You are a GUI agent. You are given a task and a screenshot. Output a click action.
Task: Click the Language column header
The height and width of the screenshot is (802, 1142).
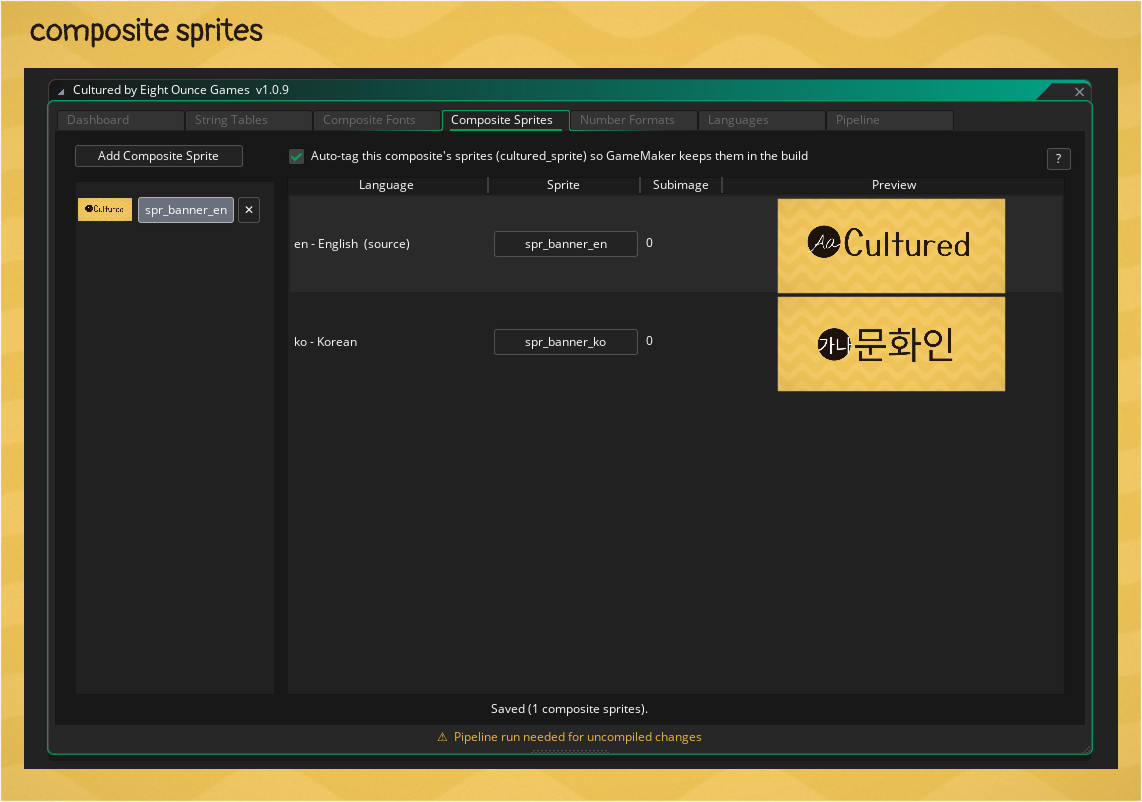[x=387, y=185]
